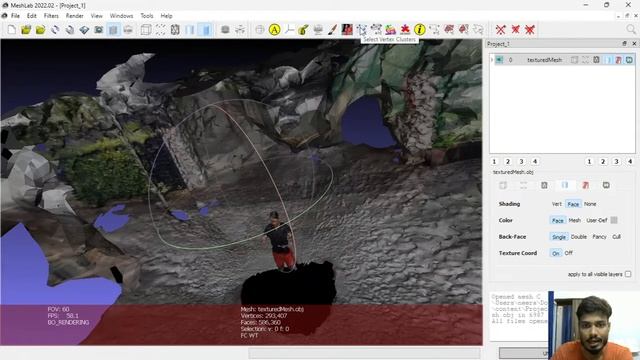Open the Filters menu
The image size is (640, 360).
(x=51, y=16)
